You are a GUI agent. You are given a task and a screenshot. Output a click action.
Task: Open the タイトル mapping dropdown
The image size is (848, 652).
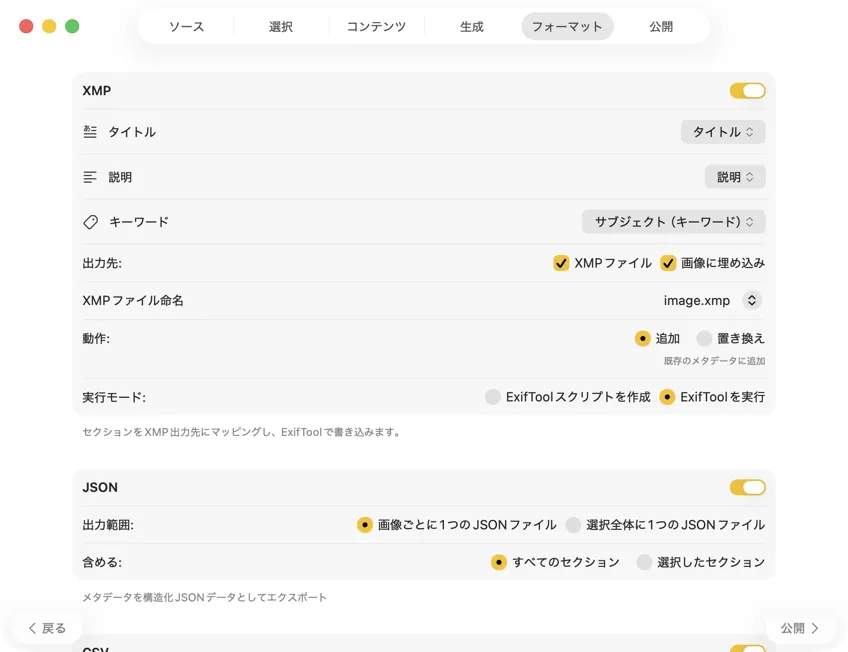tap(723, 132)
